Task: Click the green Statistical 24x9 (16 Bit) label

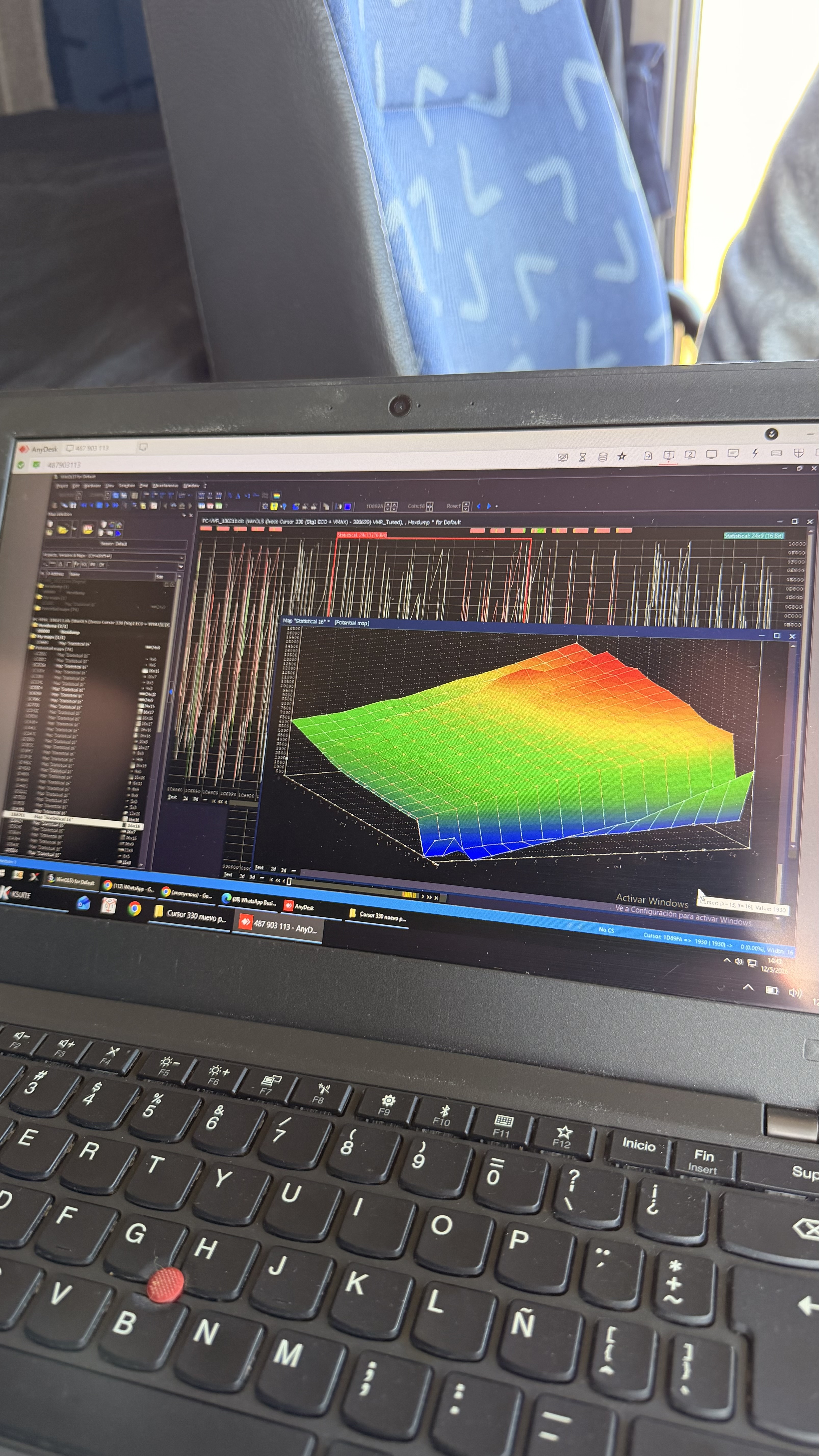Action: [753, 535]
